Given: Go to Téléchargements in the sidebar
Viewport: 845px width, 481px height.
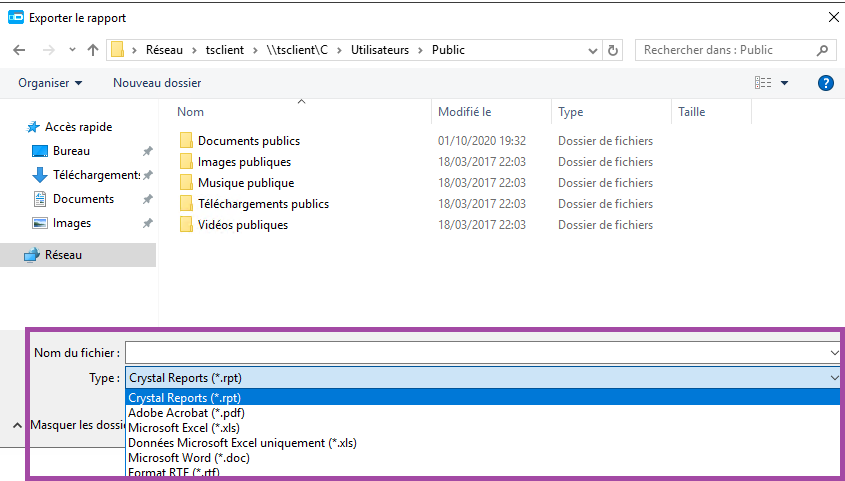Looking at the screenshot, I should pyautogui.click(x=96, y=175).
